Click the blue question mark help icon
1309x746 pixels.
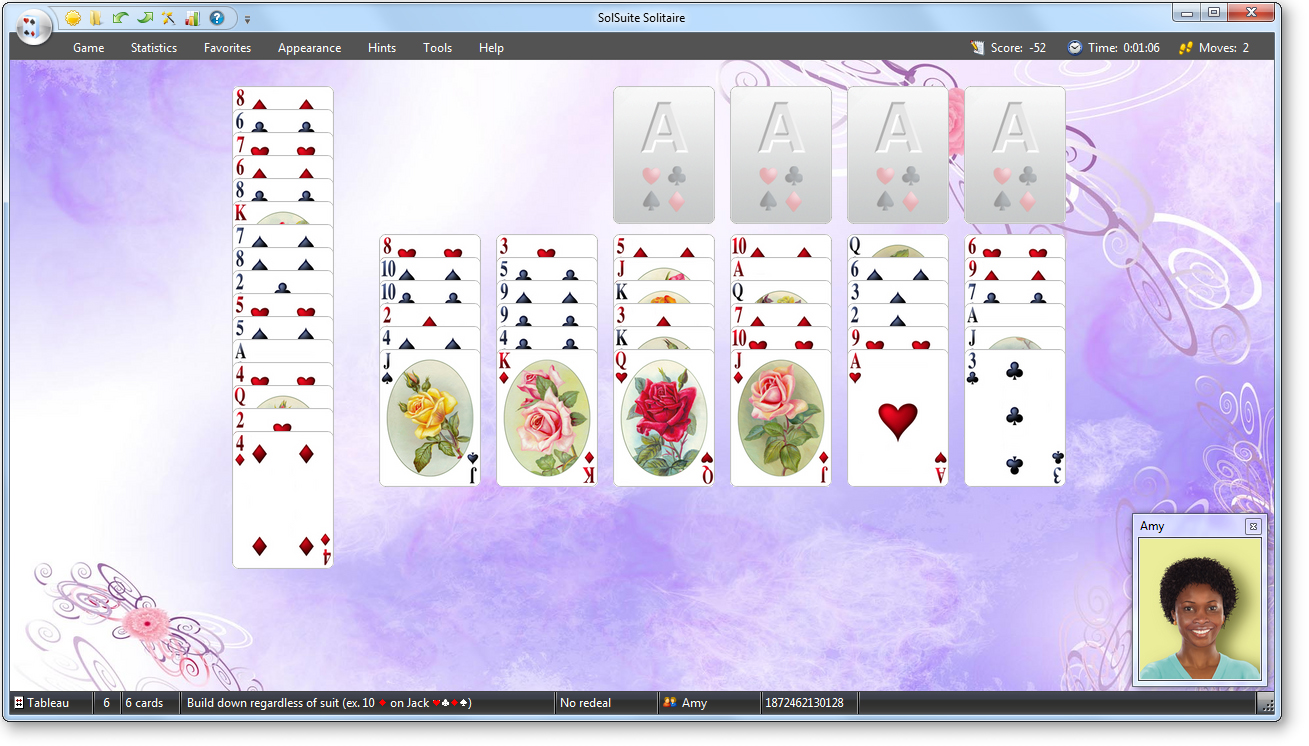(216, 18)
